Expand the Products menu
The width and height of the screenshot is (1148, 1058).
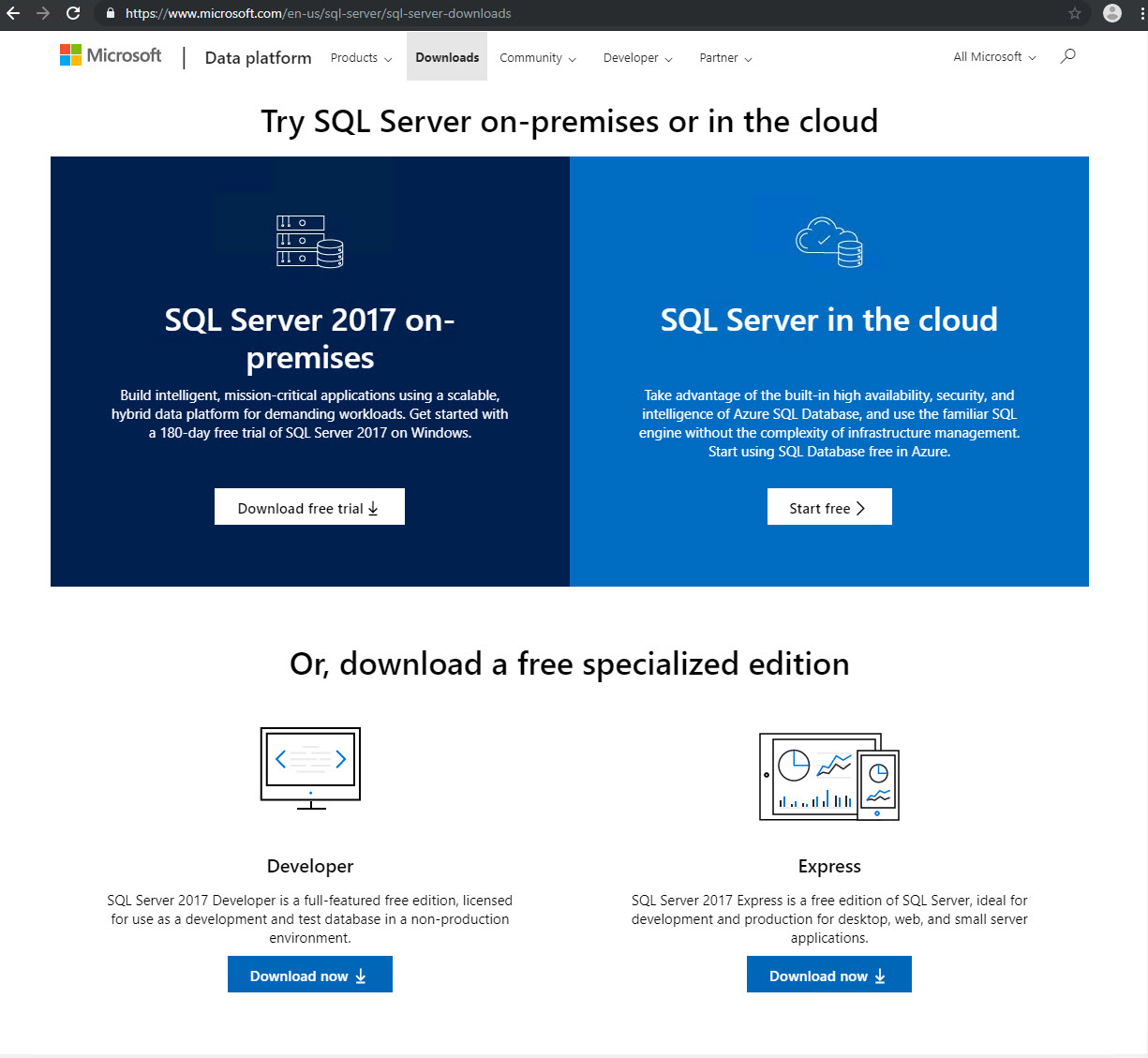tap(361, 58)
